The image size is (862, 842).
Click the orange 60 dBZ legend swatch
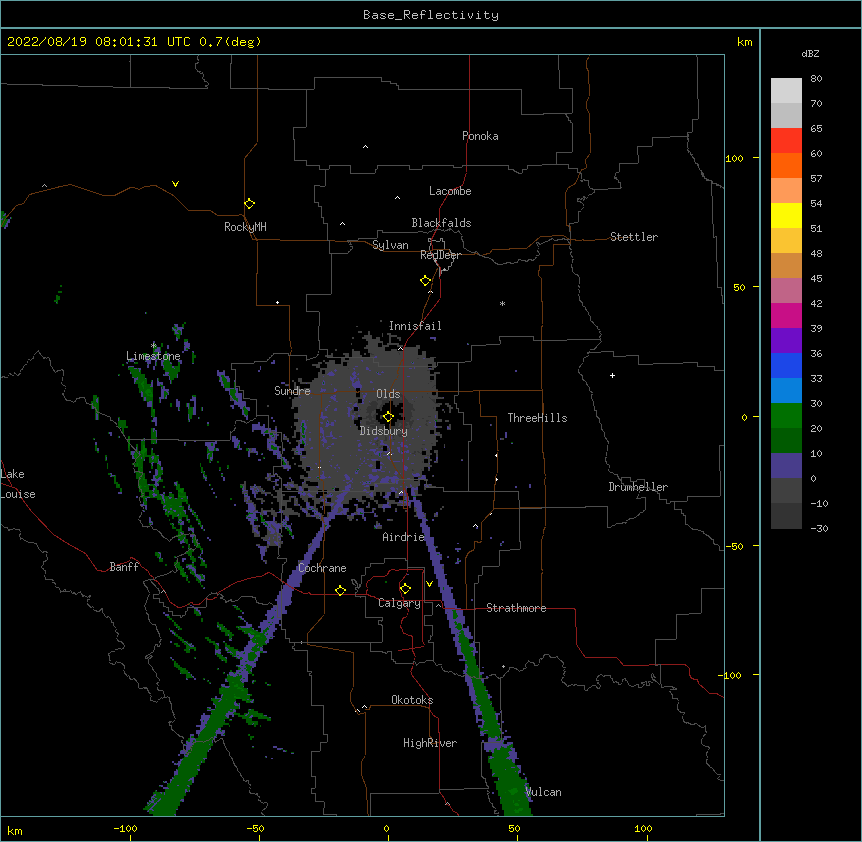pyautogui.click(x=786, y=165)
